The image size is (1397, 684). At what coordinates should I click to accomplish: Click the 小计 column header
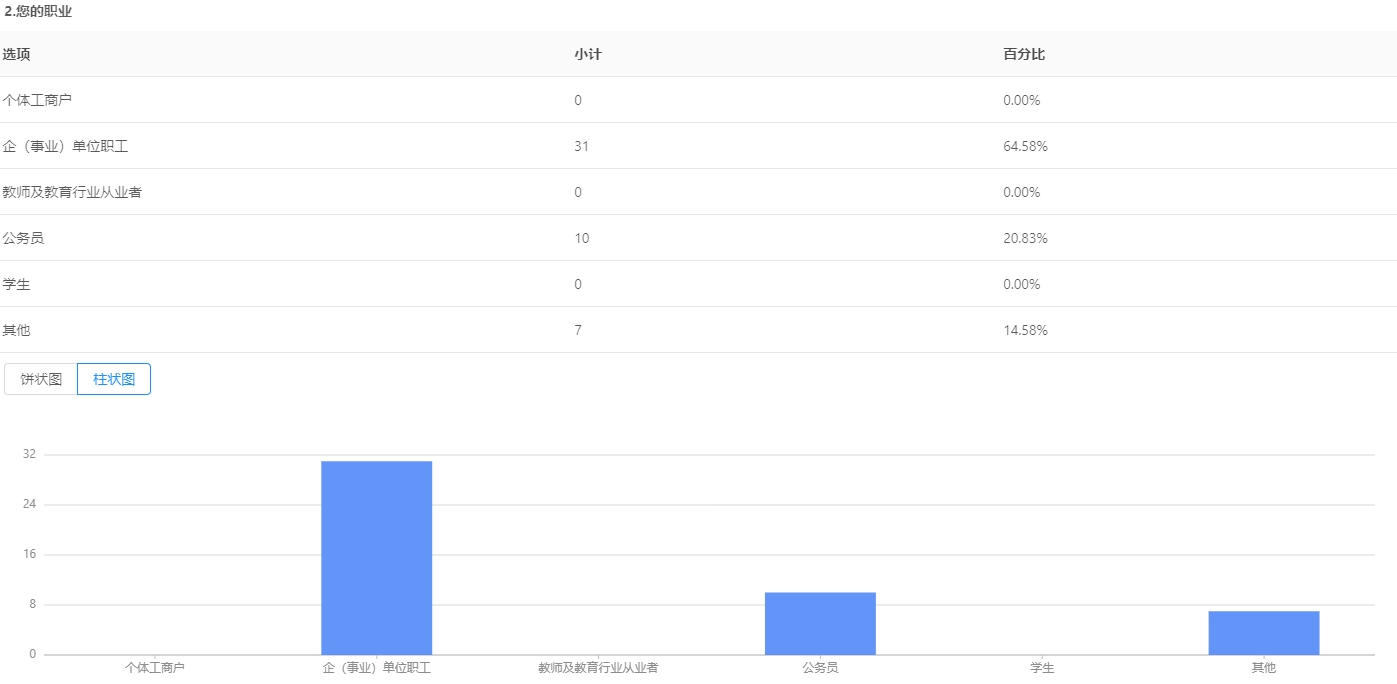(x=587, y=54)
